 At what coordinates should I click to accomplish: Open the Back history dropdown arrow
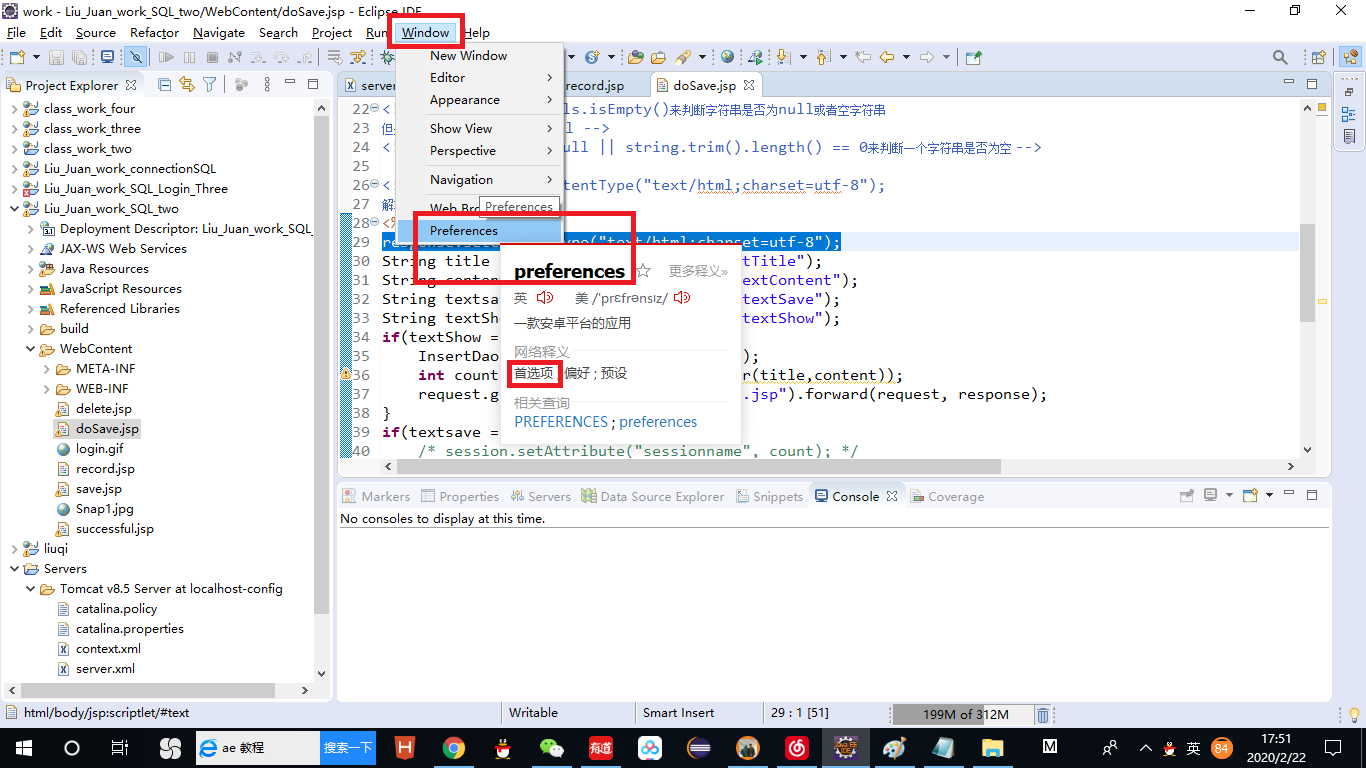(x=904, y=57)
